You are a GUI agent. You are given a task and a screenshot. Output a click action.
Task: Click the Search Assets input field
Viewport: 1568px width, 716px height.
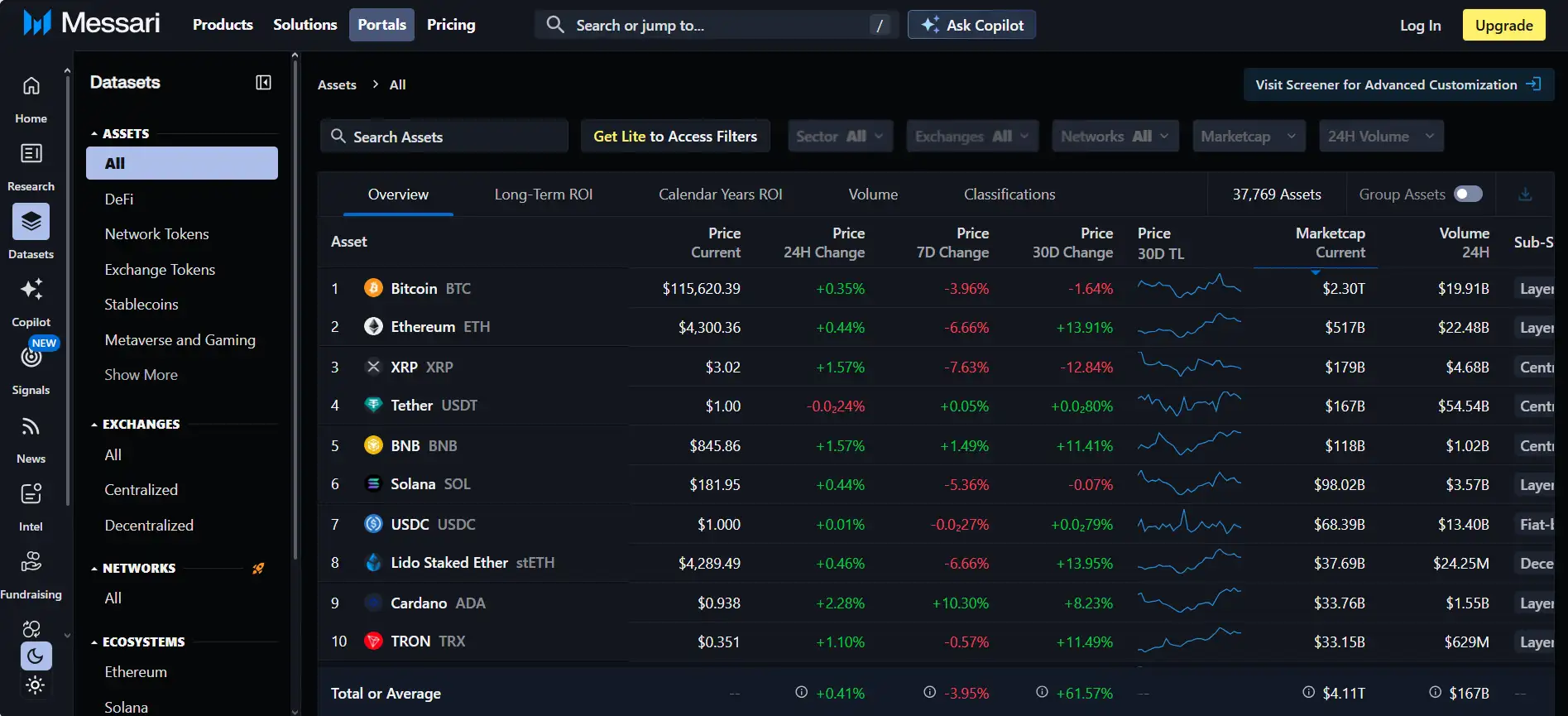[444, 137]
